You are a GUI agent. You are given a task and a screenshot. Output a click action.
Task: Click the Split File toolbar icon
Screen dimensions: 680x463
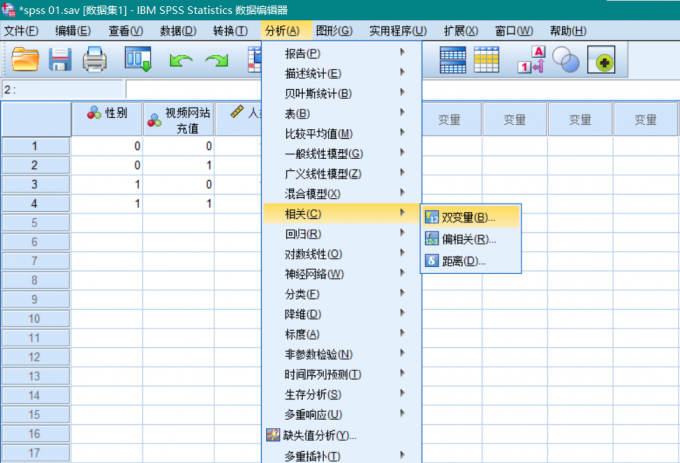click(453, 60)
